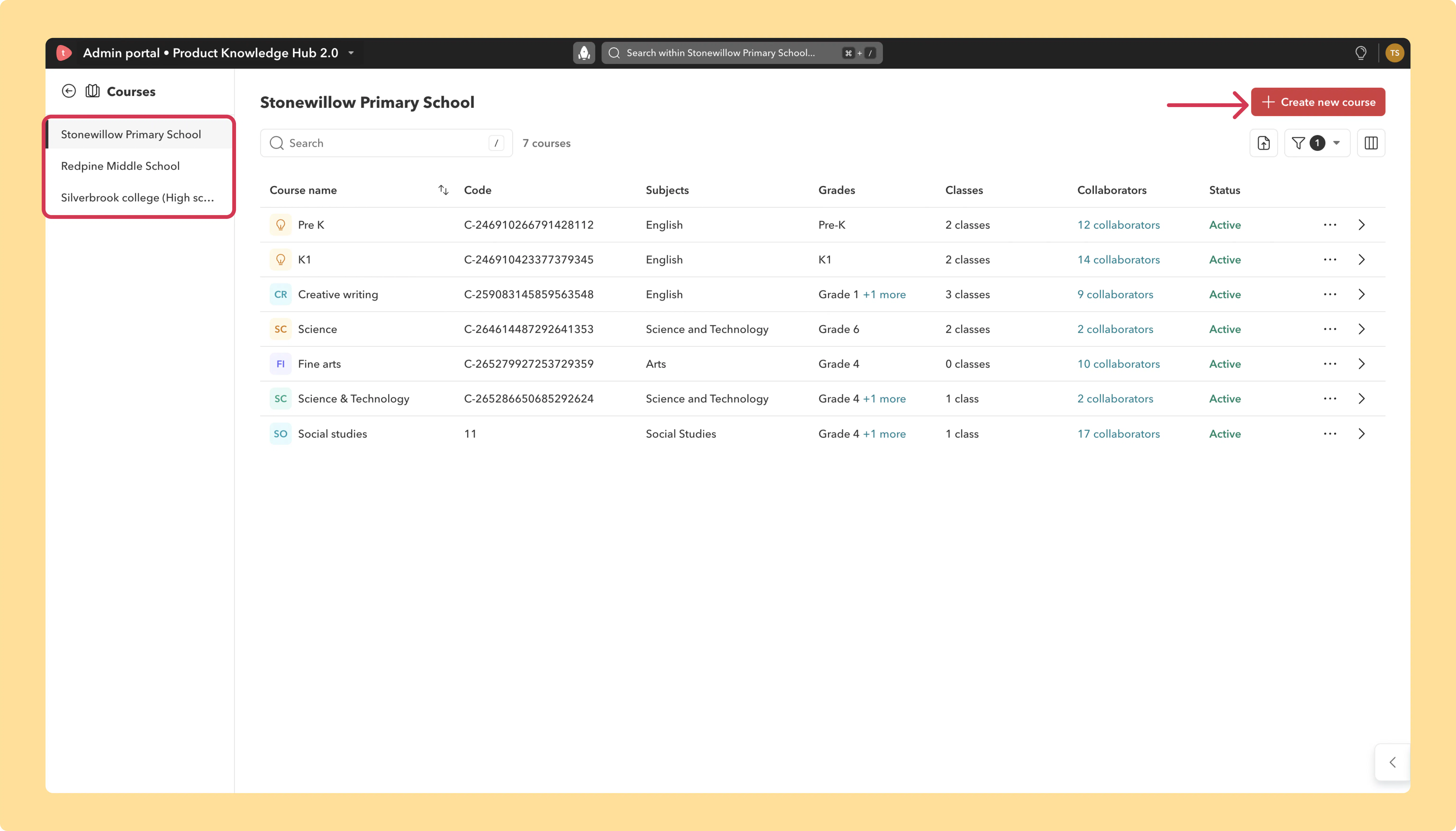
Task: Expand the collapsed side panel chevron
Action: pyautogui.click(x=1393, y=763)
